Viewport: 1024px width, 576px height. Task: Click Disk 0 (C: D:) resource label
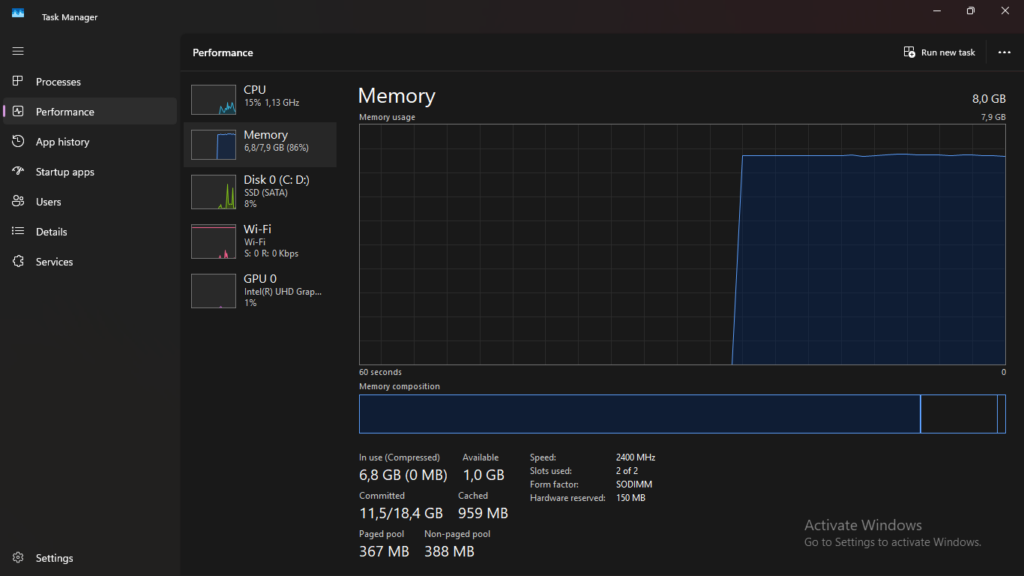[276, 180]
